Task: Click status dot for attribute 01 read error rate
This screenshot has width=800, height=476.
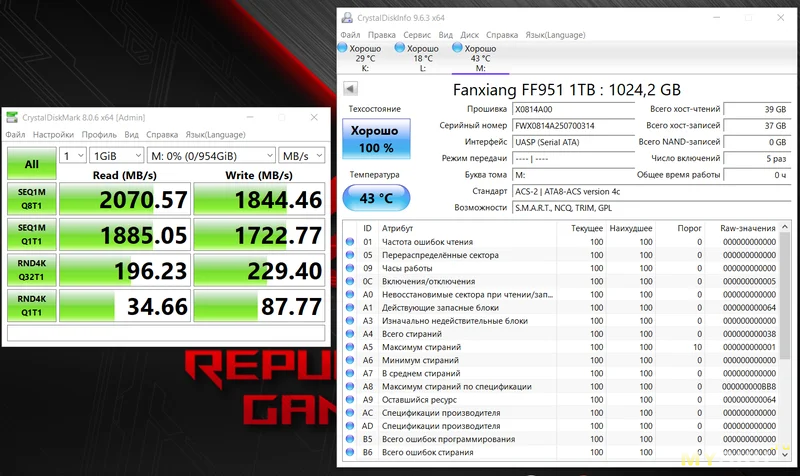Action: click(x=350, y=242)
